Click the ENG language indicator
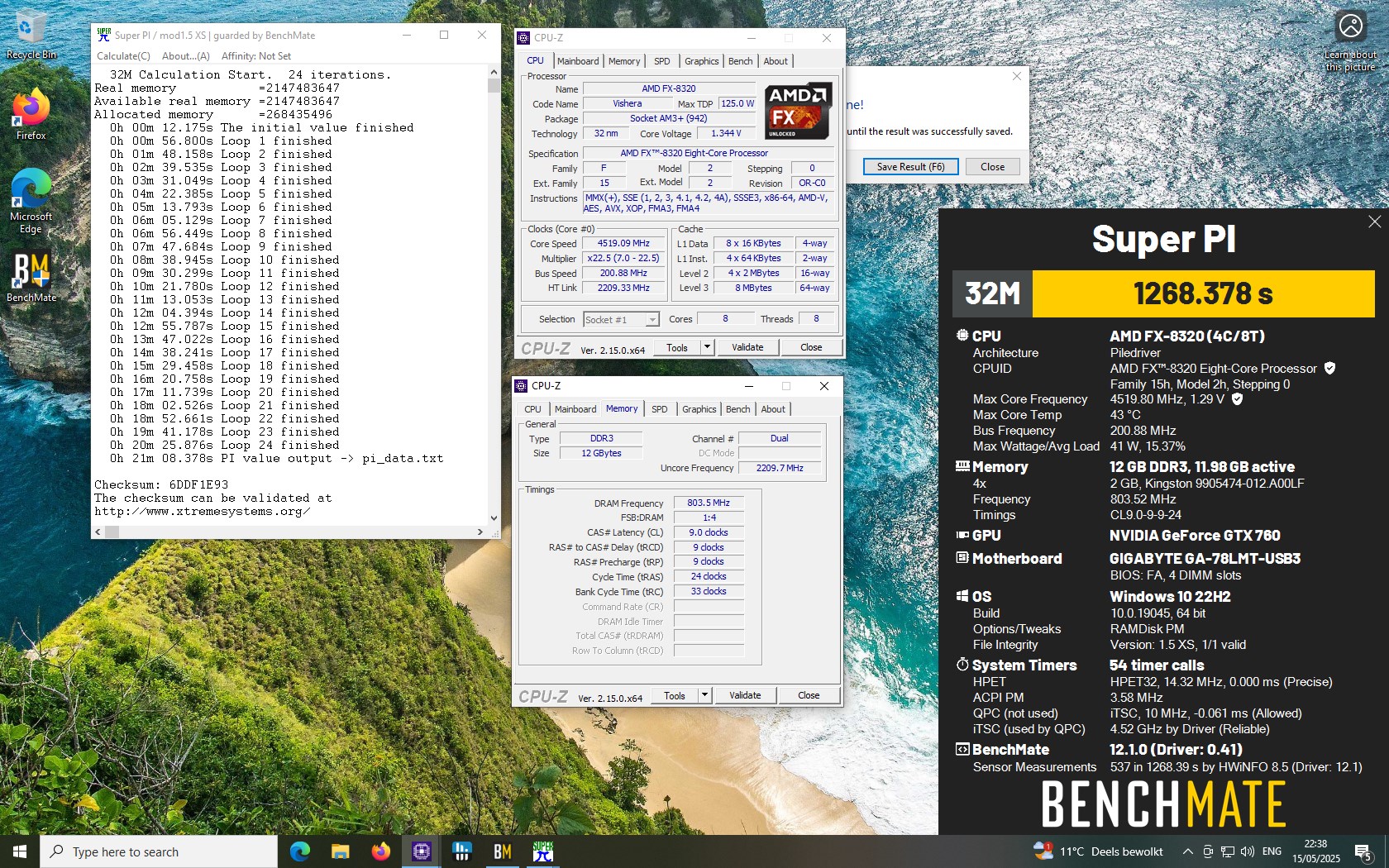 click(x=1272, y=851)
